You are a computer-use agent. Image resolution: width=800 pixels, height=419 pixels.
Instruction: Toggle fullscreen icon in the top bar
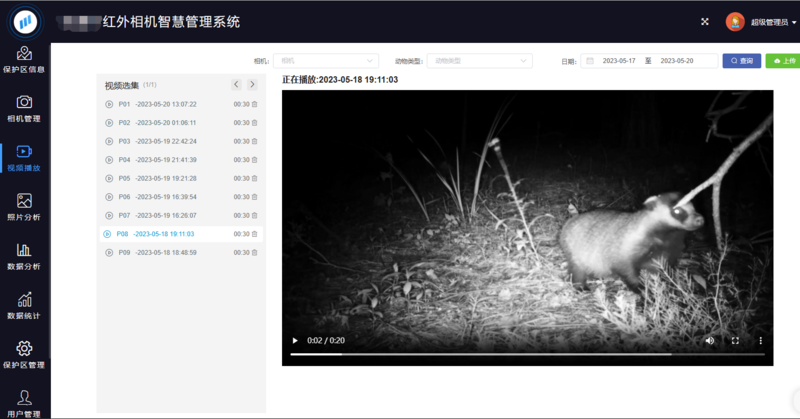(705, 21)
